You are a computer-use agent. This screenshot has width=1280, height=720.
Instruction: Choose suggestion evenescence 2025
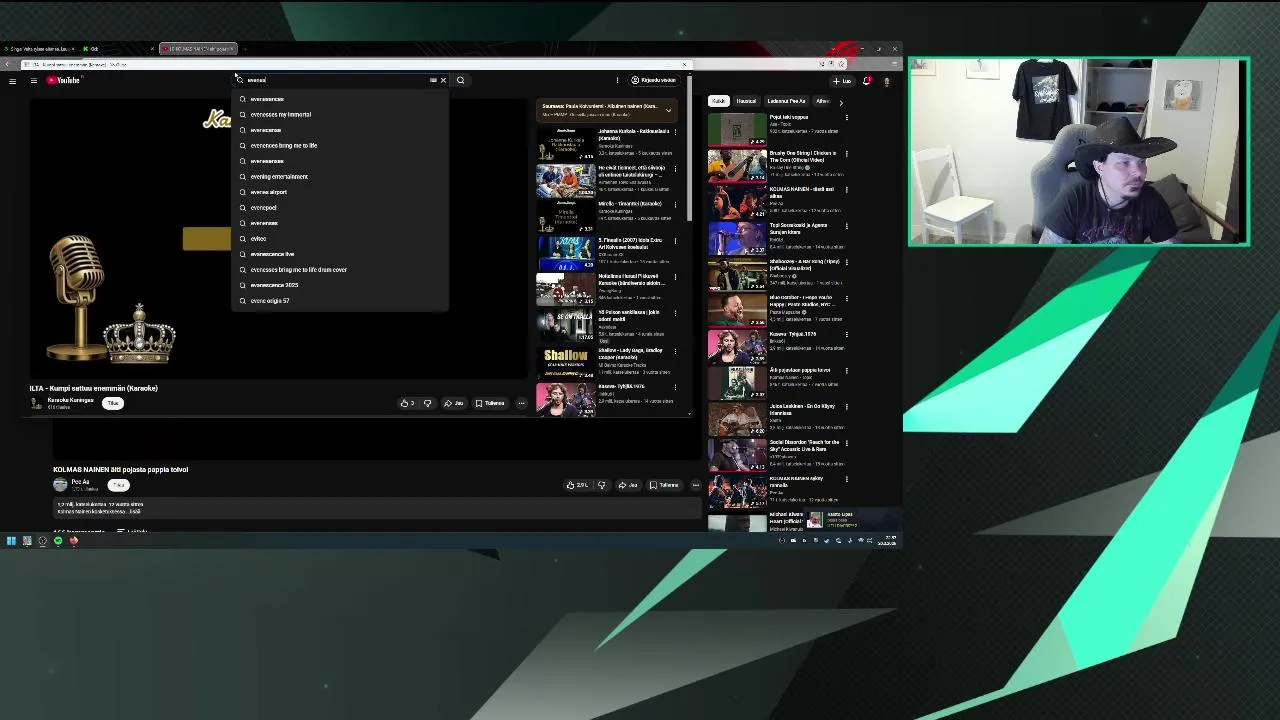341,285
